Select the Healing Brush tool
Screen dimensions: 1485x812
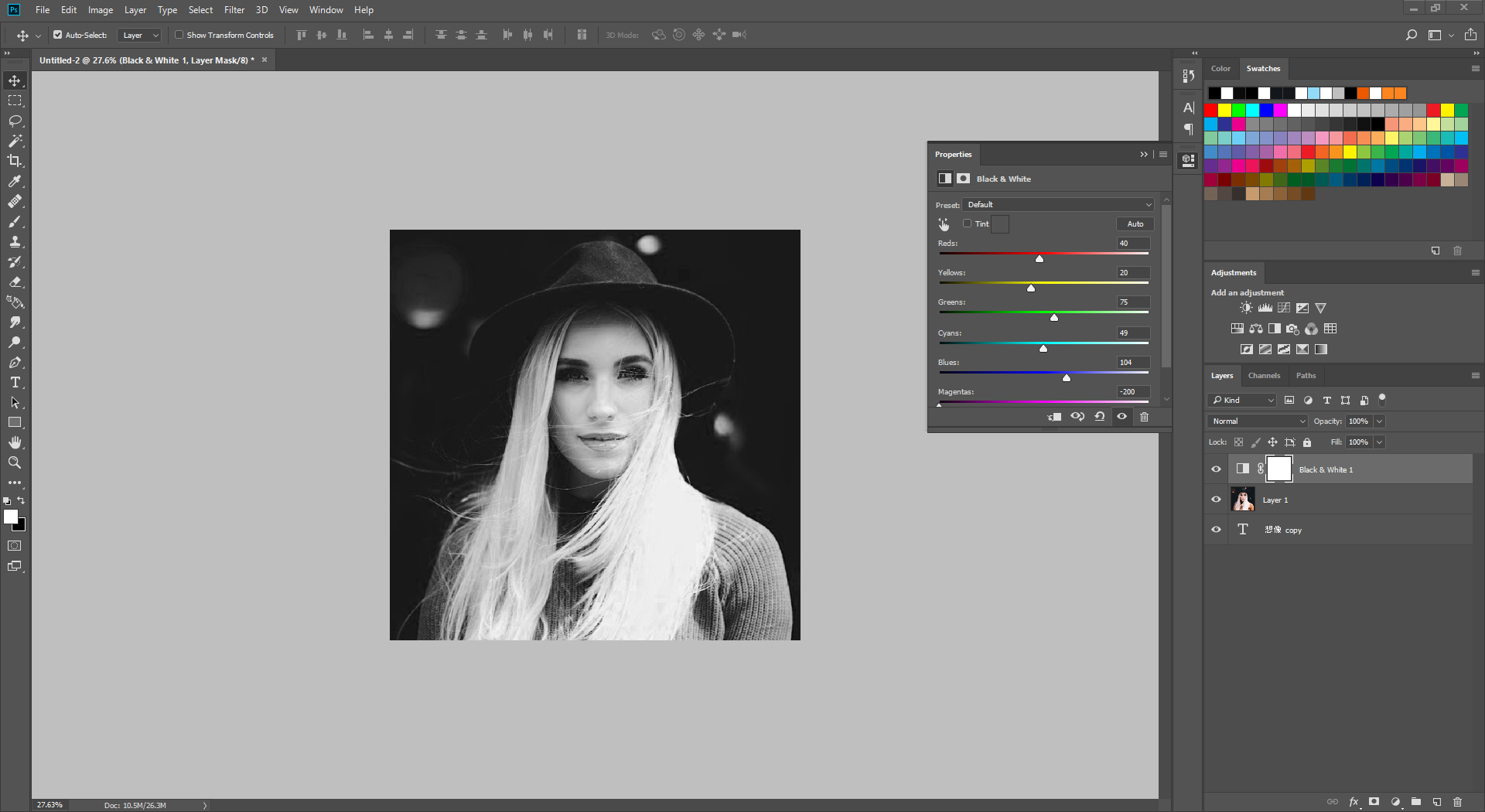pyautogui.click(x=15, y=201)
